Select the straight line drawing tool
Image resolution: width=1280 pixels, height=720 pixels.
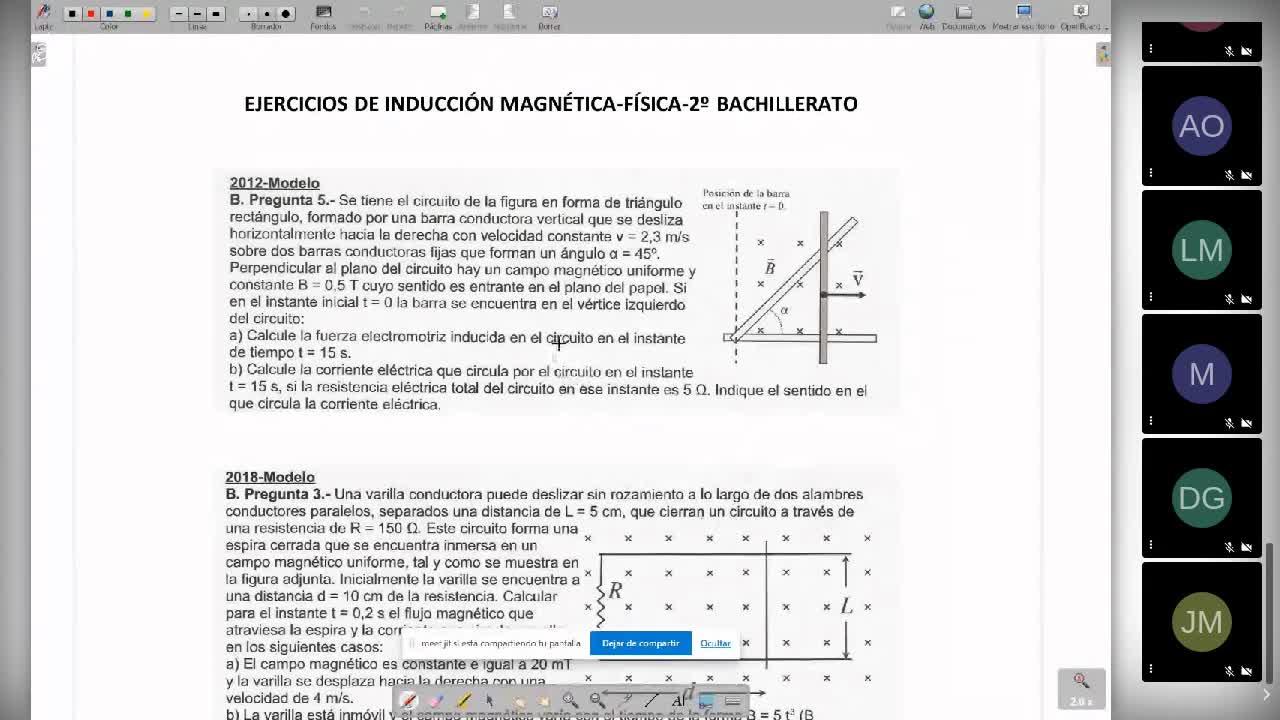point(651,700)
